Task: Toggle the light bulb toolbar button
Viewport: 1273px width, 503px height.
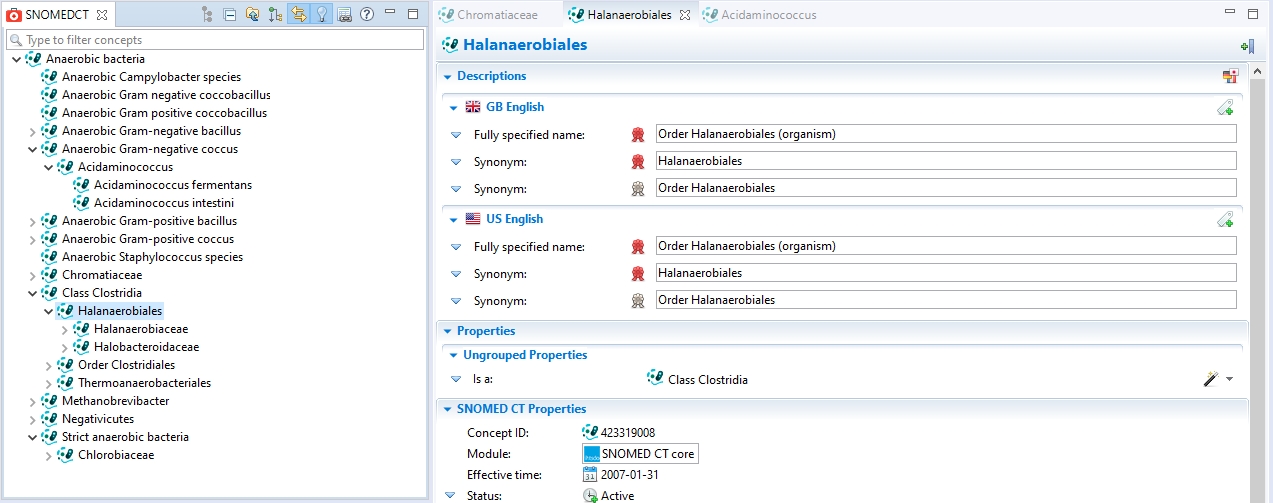Action: pos(322,15)
